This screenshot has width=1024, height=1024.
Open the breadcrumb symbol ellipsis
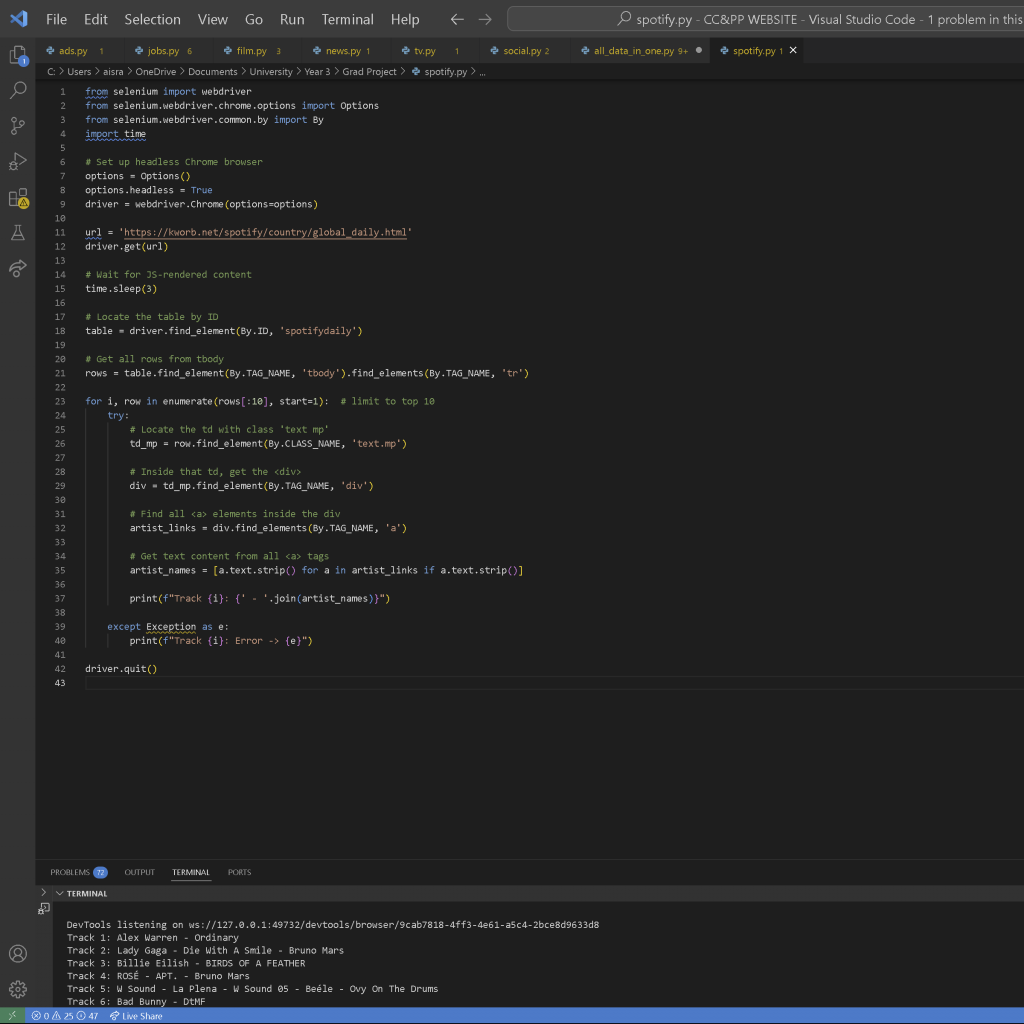[x=483, y=72]
